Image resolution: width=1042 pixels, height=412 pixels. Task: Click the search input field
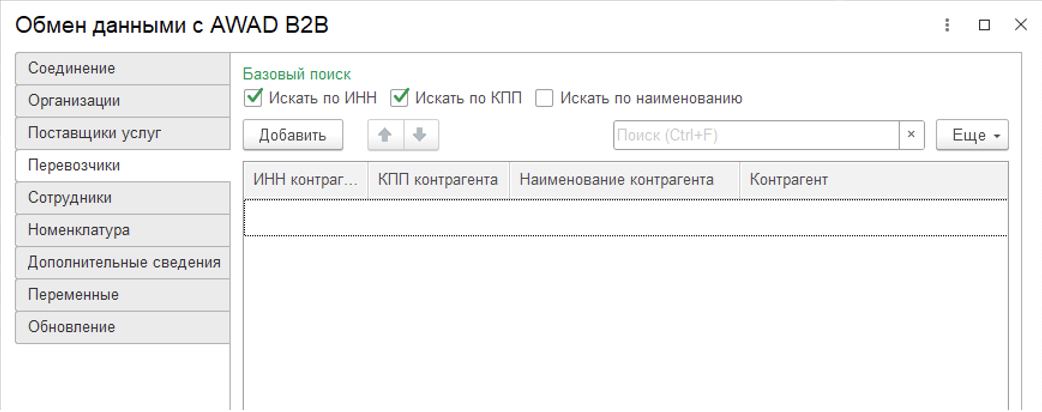tap(755, 135)
